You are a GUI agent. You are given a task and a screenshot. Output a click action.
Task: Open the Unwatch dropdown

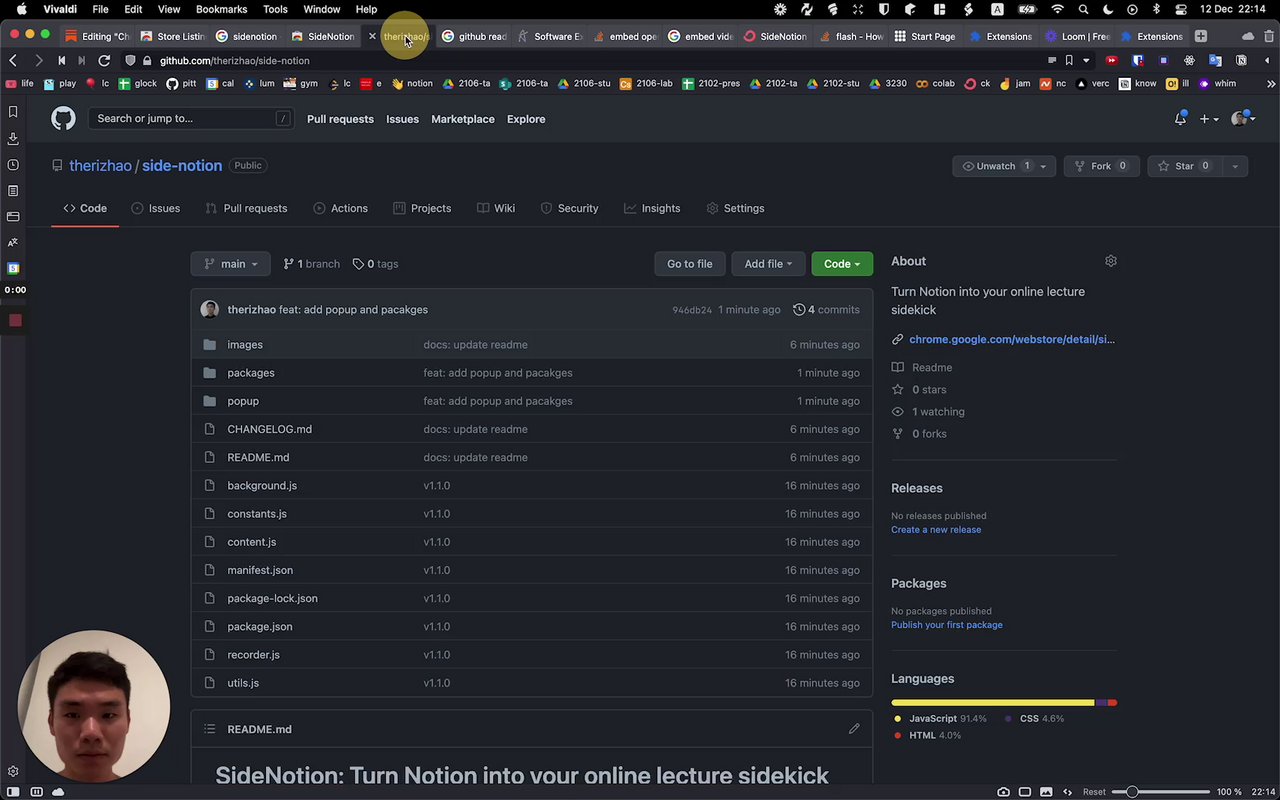[x=1004, y=166]
